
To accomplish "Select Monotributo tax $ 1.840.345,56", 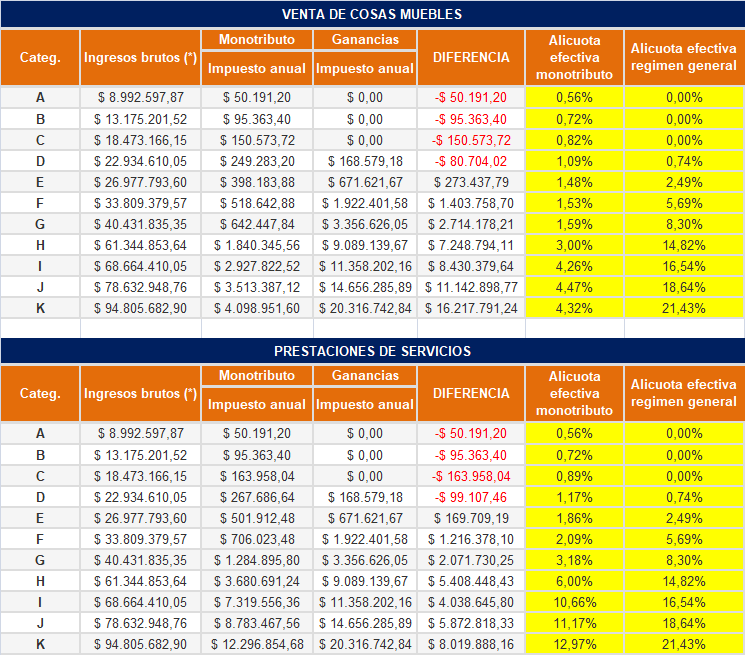I will pos(257,246).
